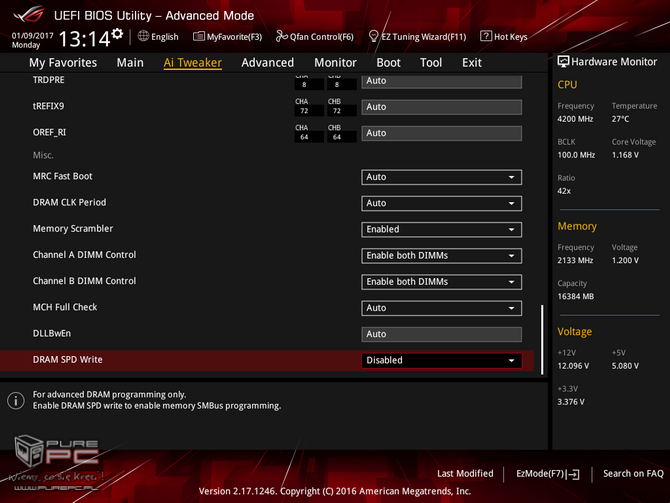Image resolution: width=670 pixels, height=503 pixels.
Task: Click the Qfan Control fan icon
Action: (282, 36)
